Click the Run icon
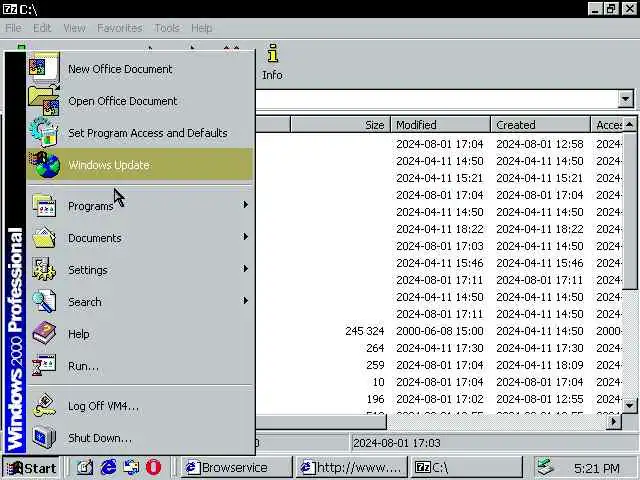The height and width of the screenshot is (480, 640). click(44, 365)
